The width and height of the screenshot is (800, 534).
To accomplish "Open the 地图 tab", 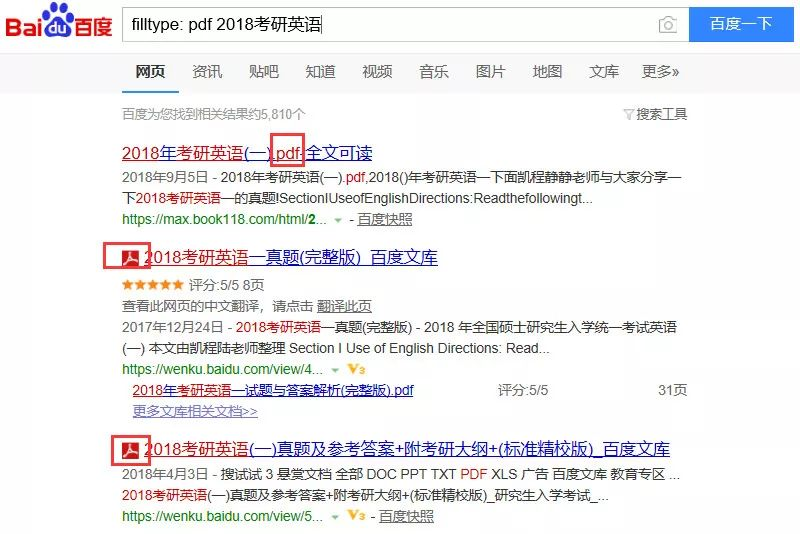I will 547,71.
